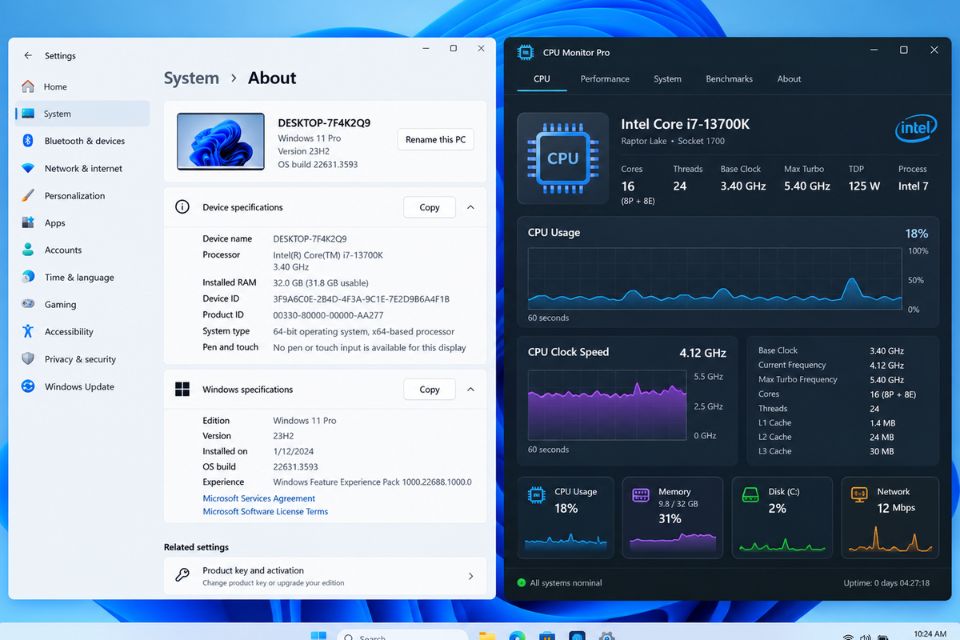Open the Windows Start menu
The height and width of the screenshot is (640, 960).
[x=318, y=636]
